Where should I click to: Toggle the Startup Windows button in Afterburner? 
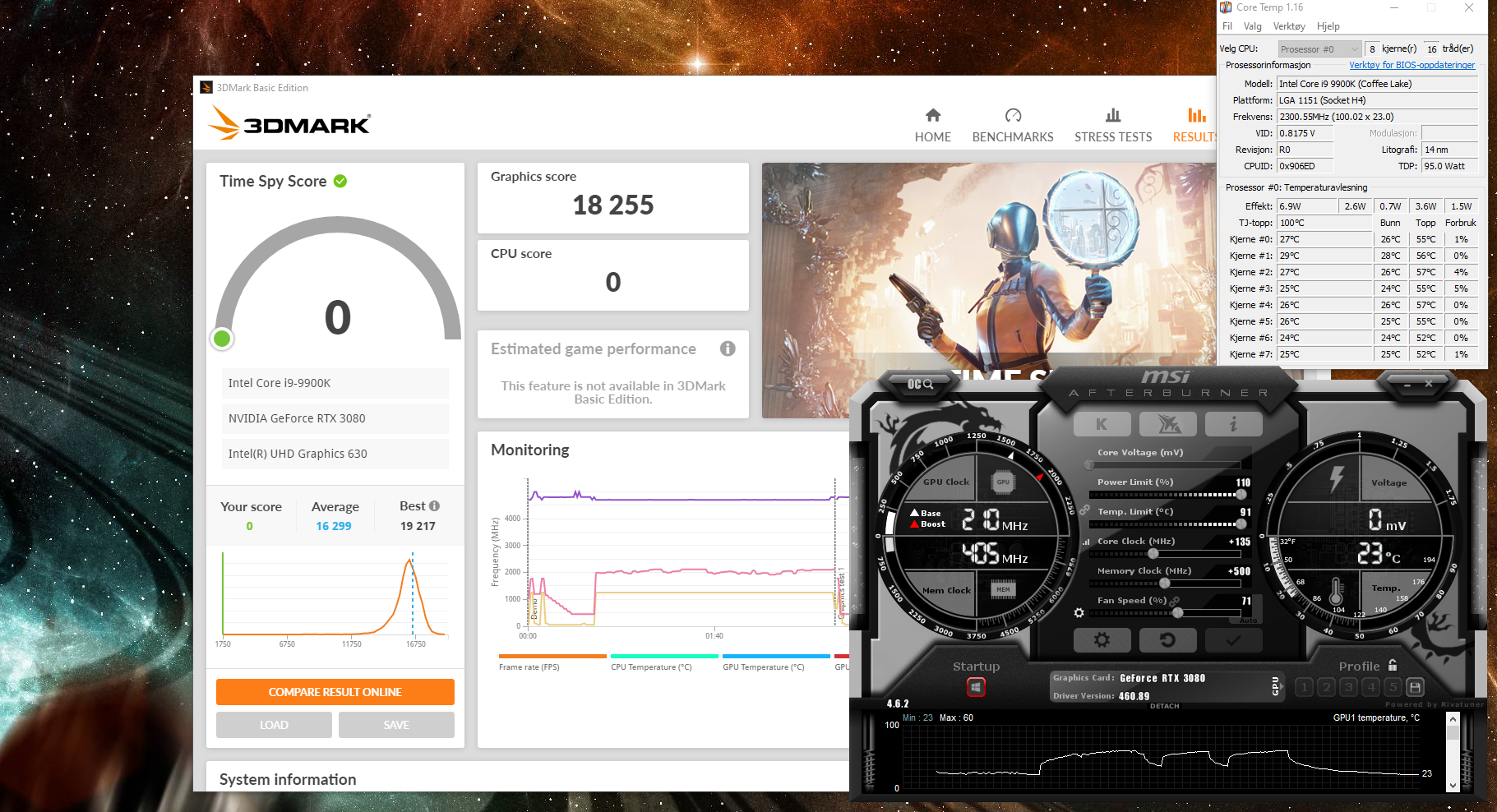pos(976,686)
